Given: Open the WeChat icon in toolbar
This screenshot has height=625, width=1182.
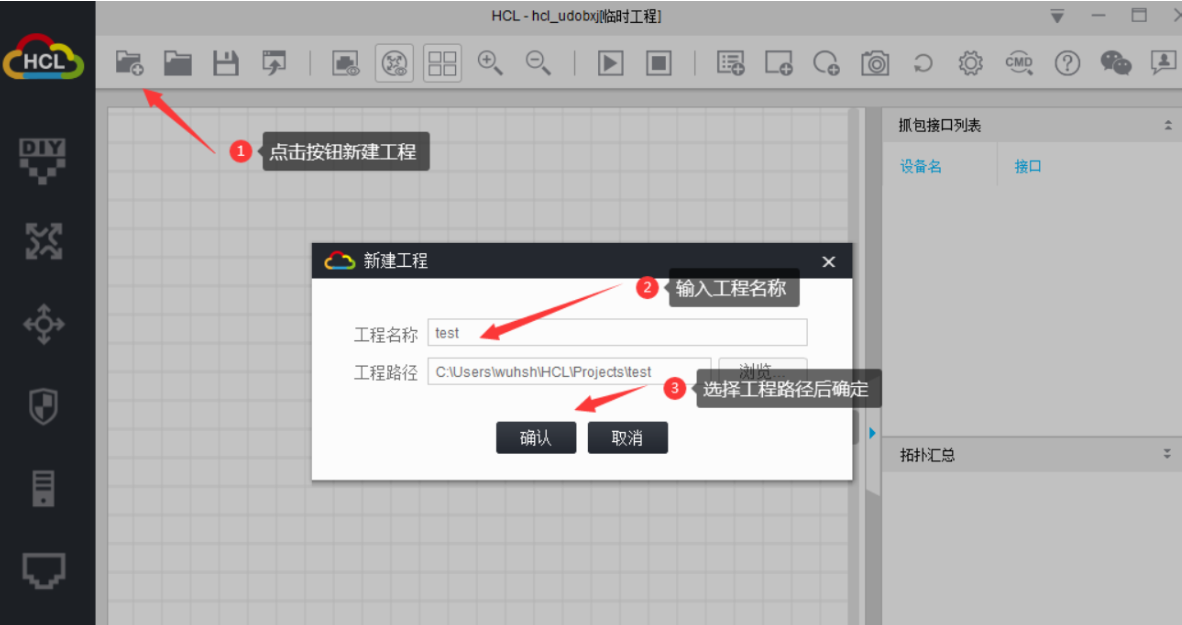Looking at the screenshot, I should (x=1115, y=63).
